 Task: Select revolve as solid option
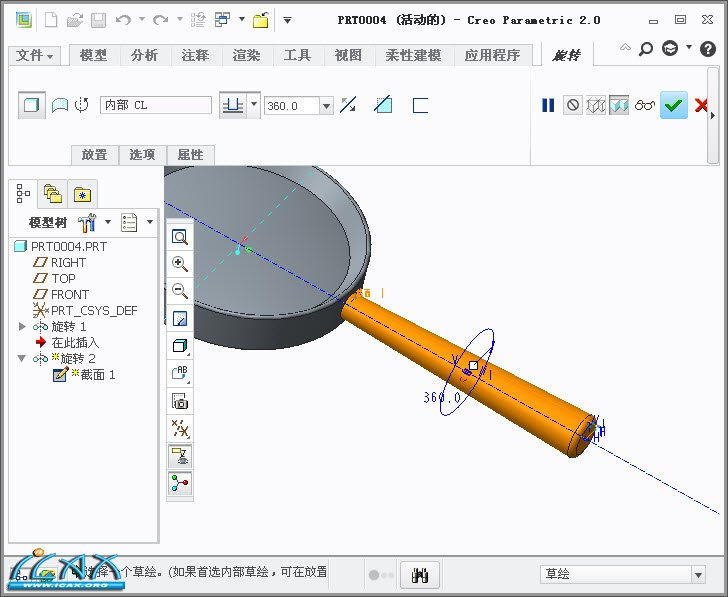pyautogui.click(x=32, y=105)
